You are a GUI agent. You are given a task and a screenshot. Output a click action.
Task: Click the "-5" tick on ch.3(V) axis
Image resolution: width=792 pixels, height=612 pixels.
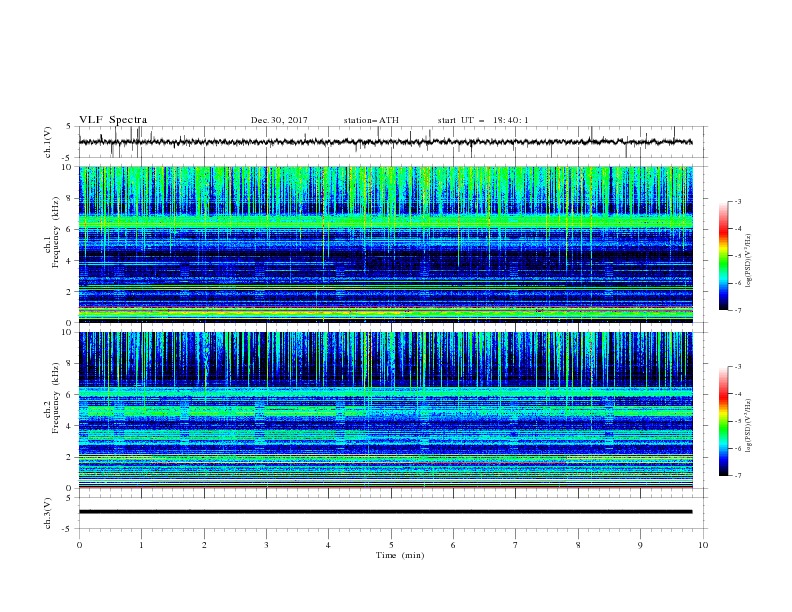68,529
